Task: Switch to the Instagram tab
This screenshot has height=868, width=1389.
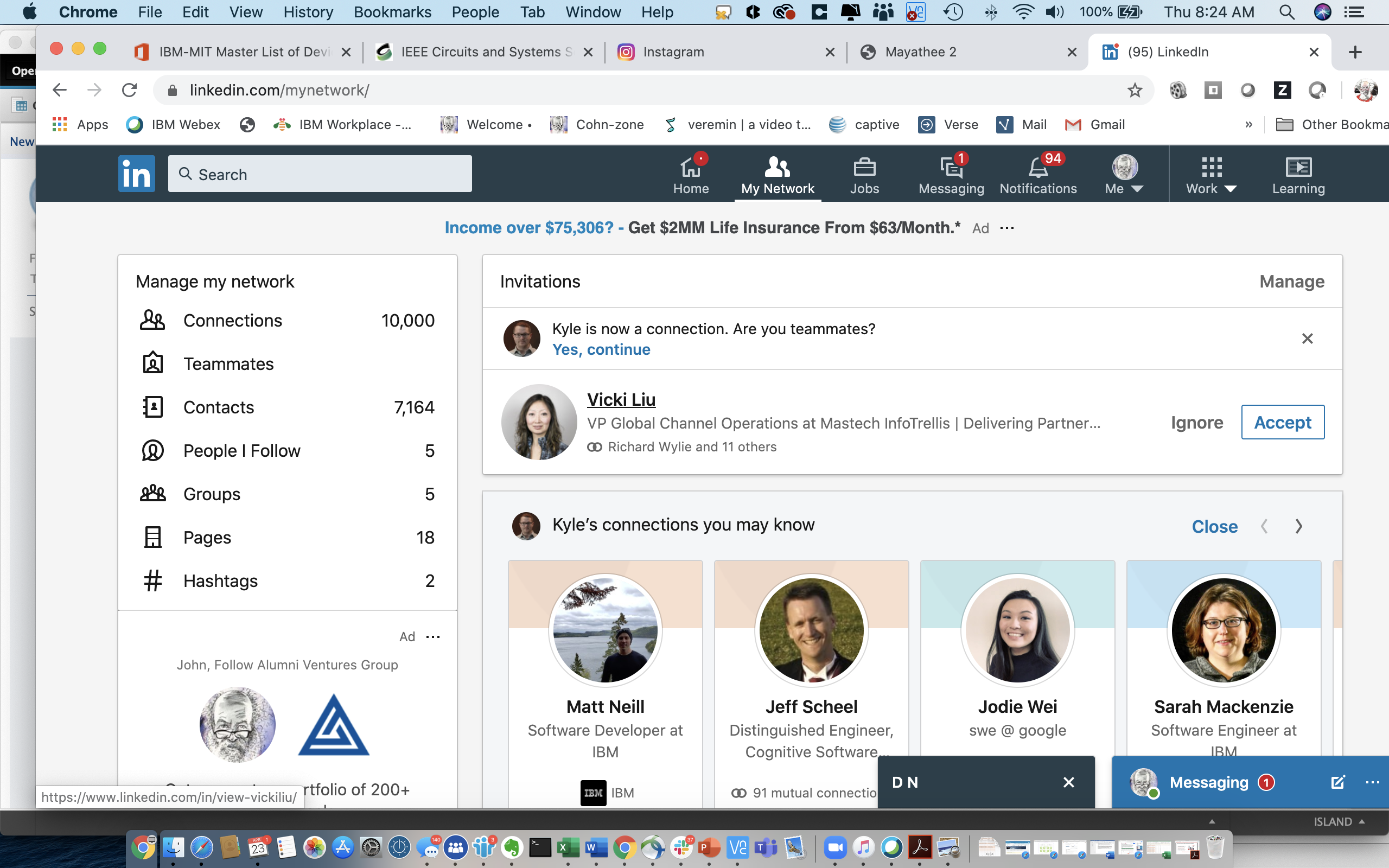Action: [x=673, y=52]
